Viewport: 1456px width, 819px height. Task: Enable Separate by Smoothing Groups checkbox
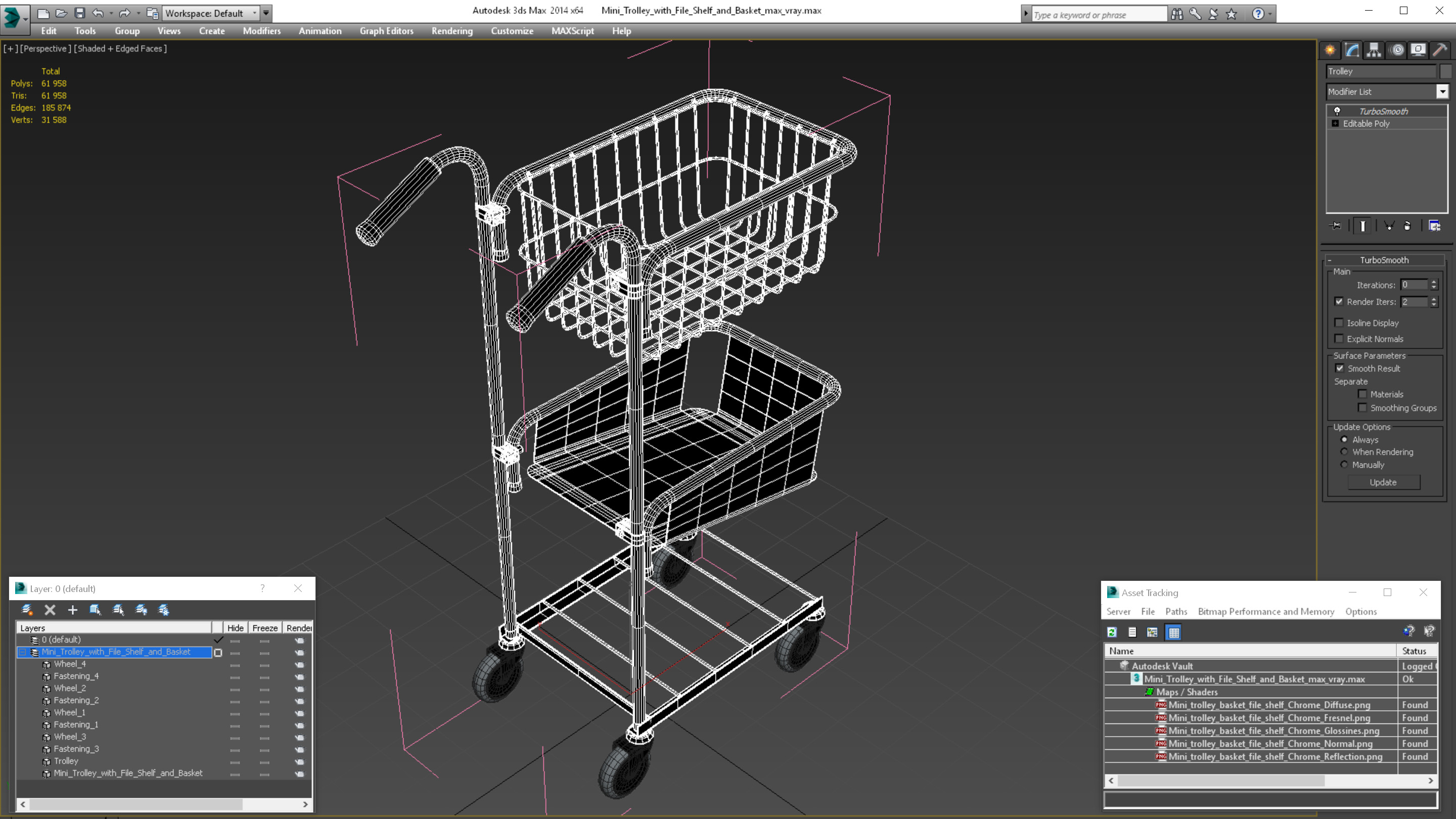[1362, 408]
